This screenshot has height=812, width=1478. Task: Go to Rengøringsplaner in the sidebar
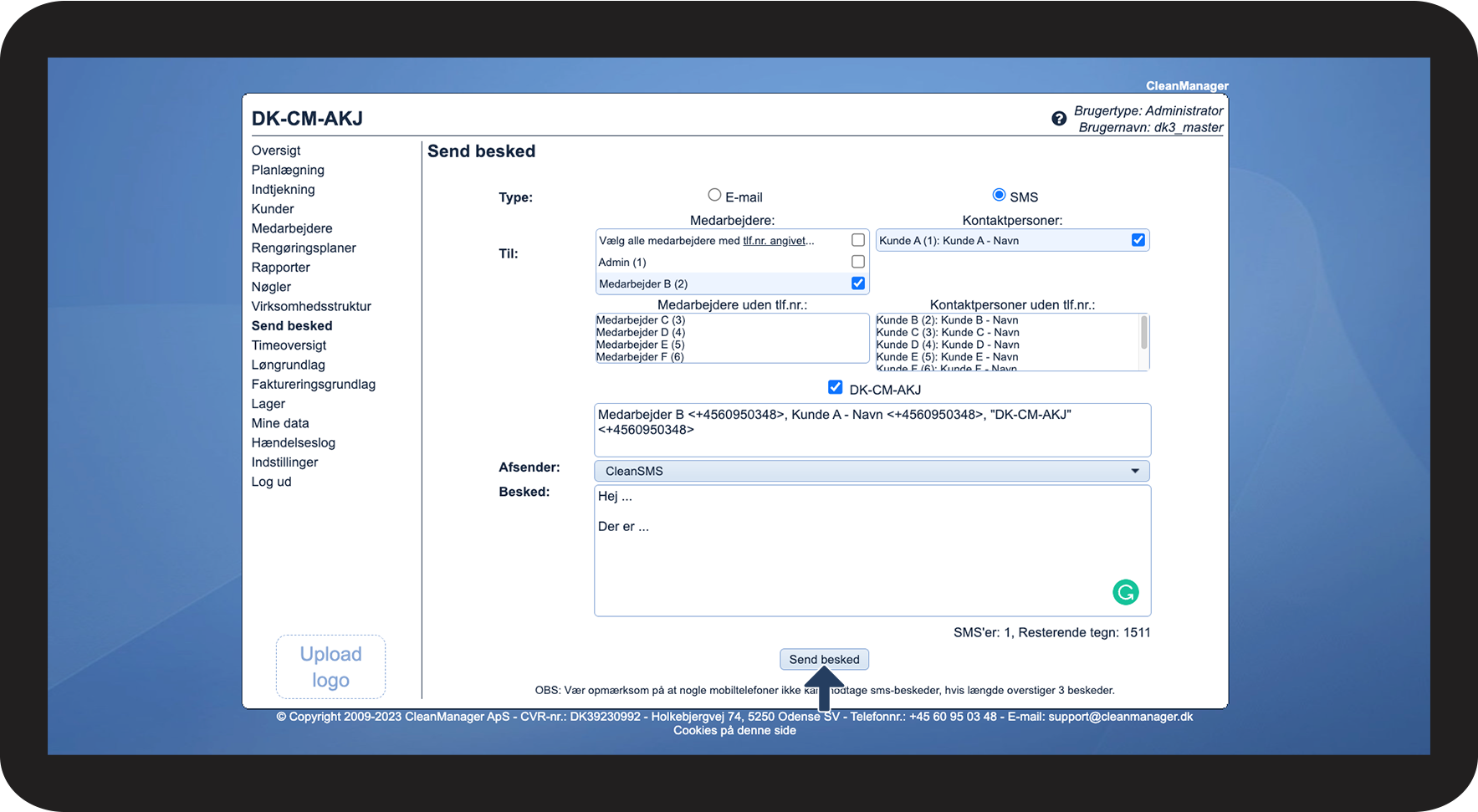[304, 248]
